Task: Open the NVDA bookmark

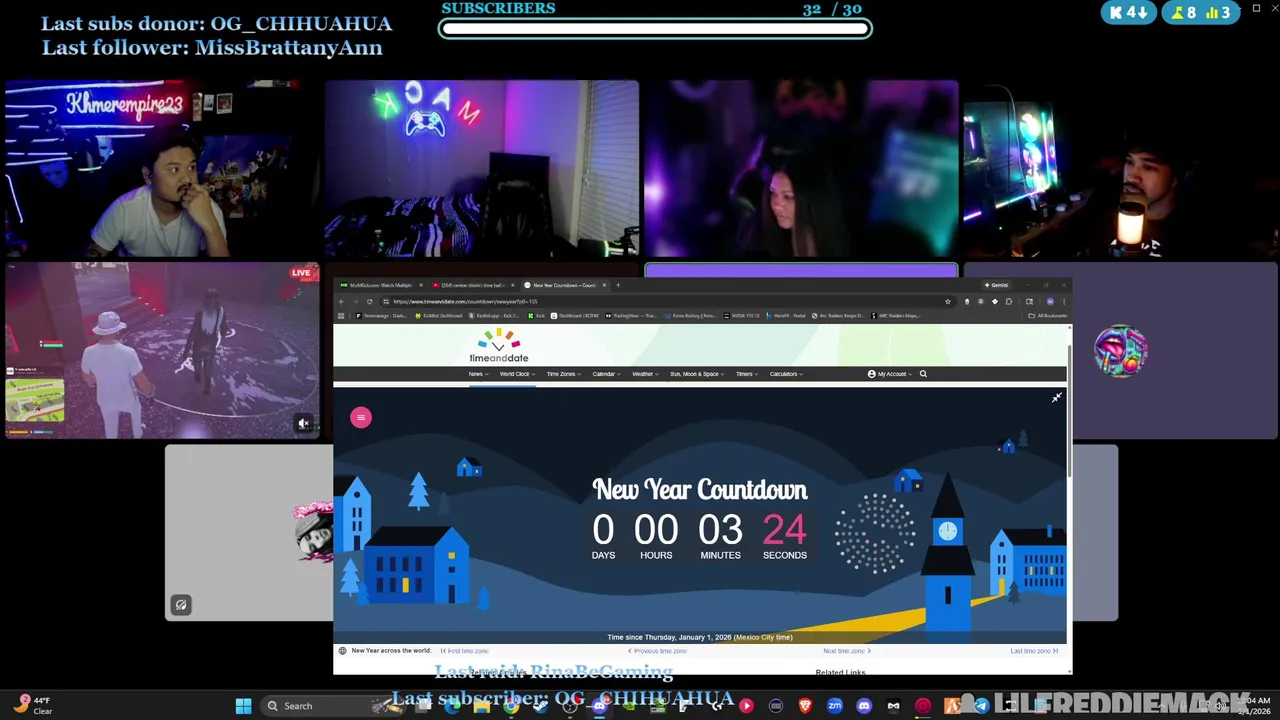Action: tap(743, 316)
